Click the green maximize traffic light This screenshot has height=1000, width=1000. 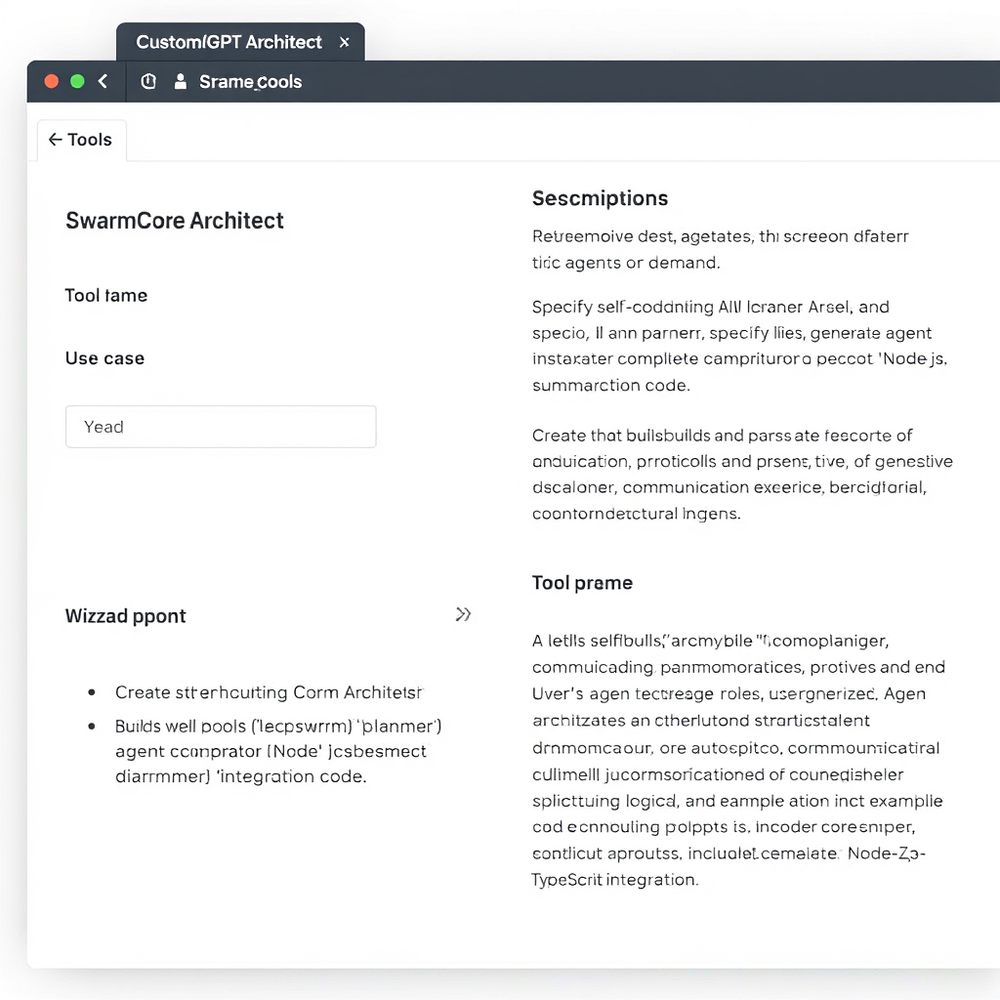click(76, 81)
